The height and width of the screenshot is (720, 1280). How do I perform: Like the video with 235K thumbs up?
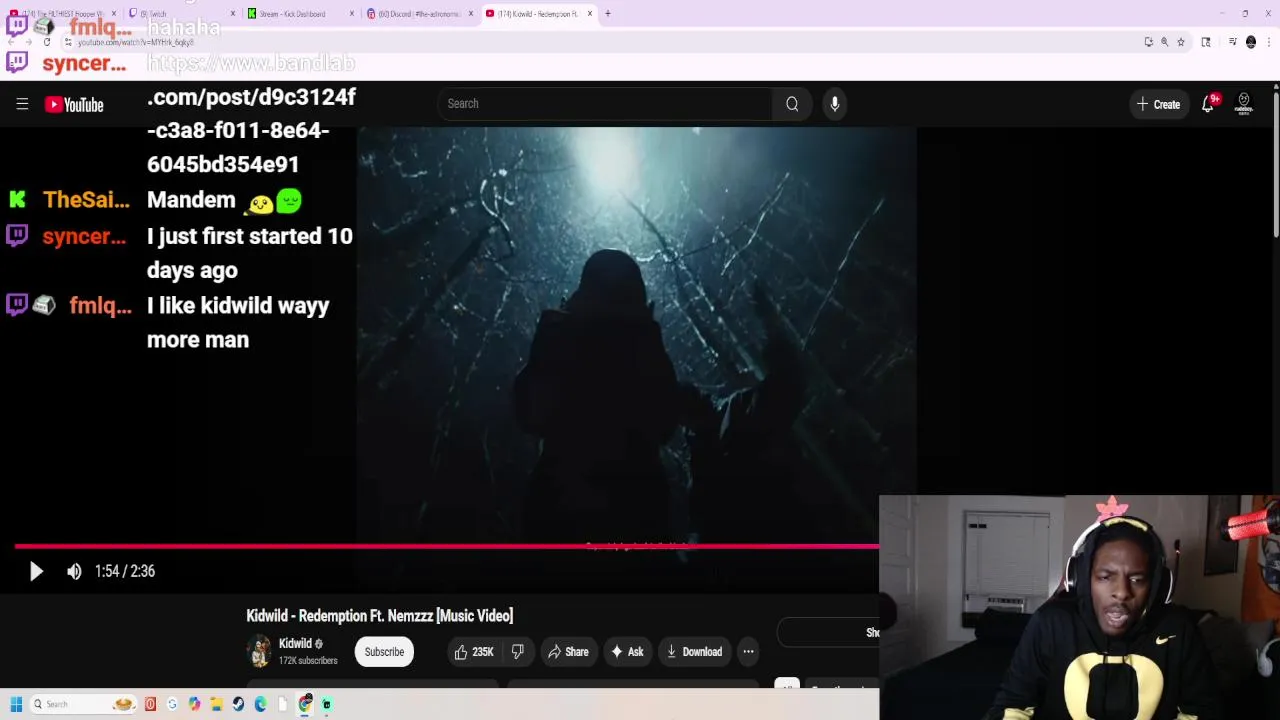(x=473, y=652)
